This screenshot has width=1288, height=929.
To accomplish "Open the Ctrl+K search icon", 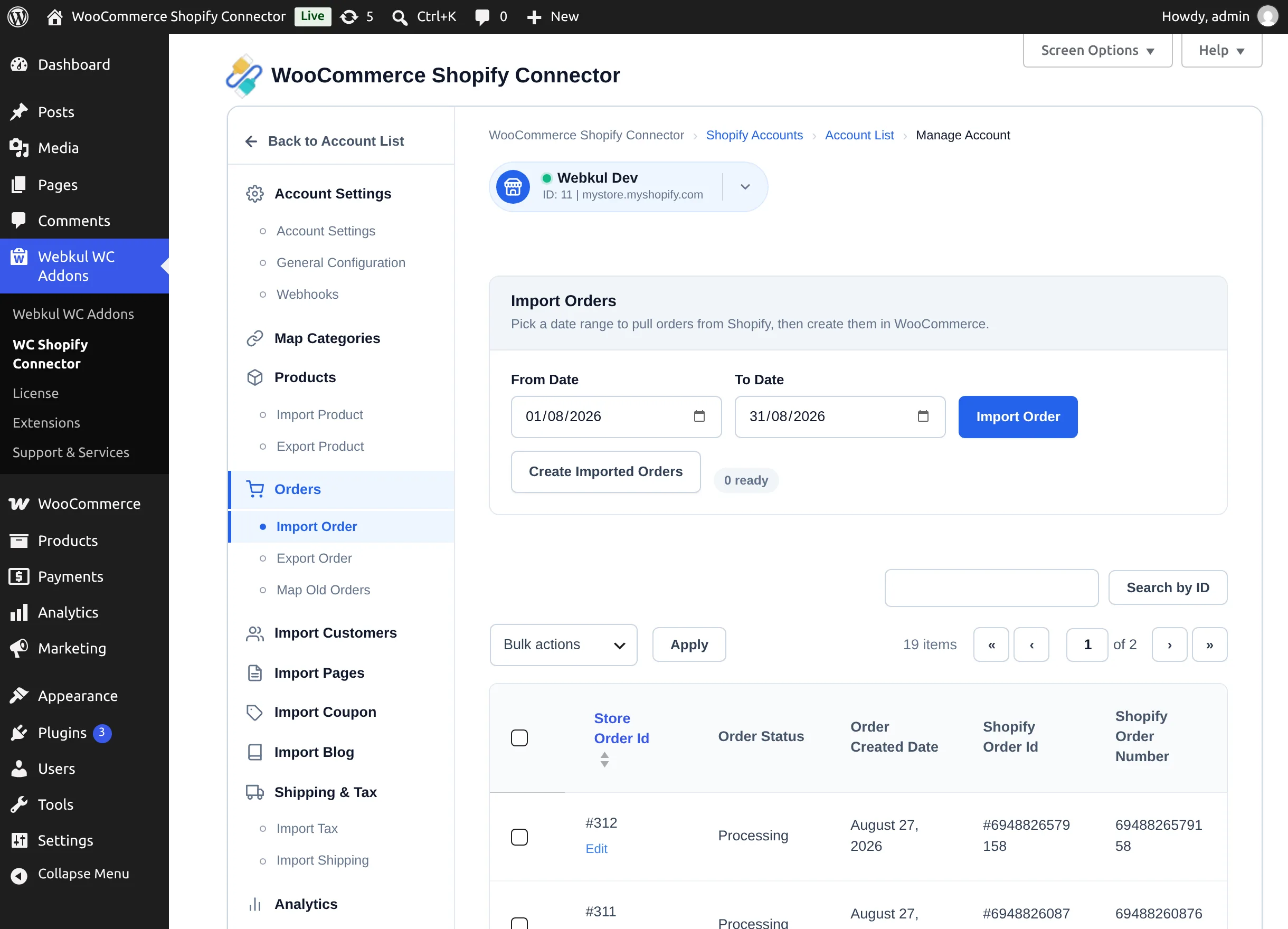I will point(400,17).
